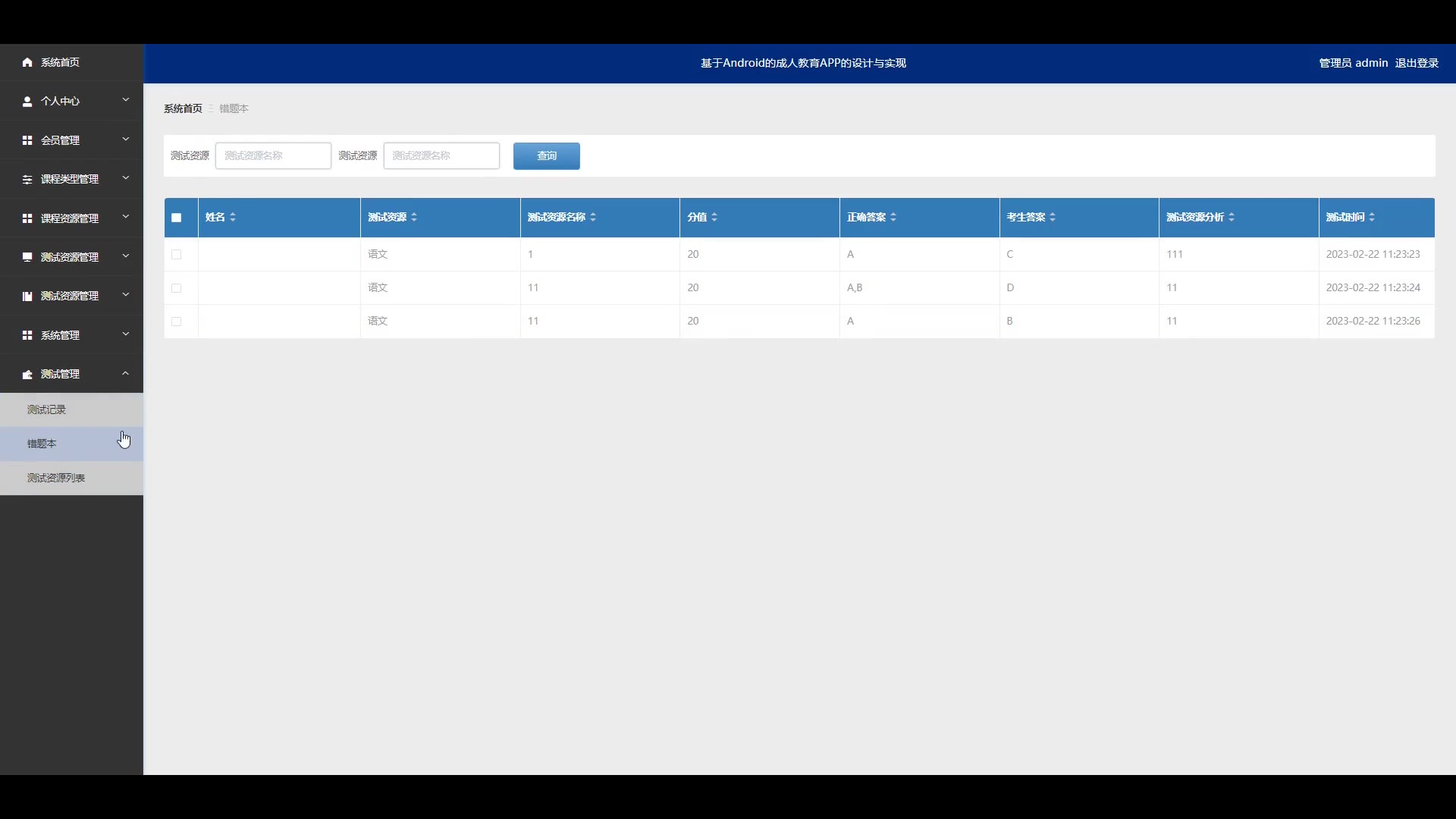Expand the 个人中心 menu chevron
The image size is (1456, 819).
pyautogui.click(x=126, y=100)
